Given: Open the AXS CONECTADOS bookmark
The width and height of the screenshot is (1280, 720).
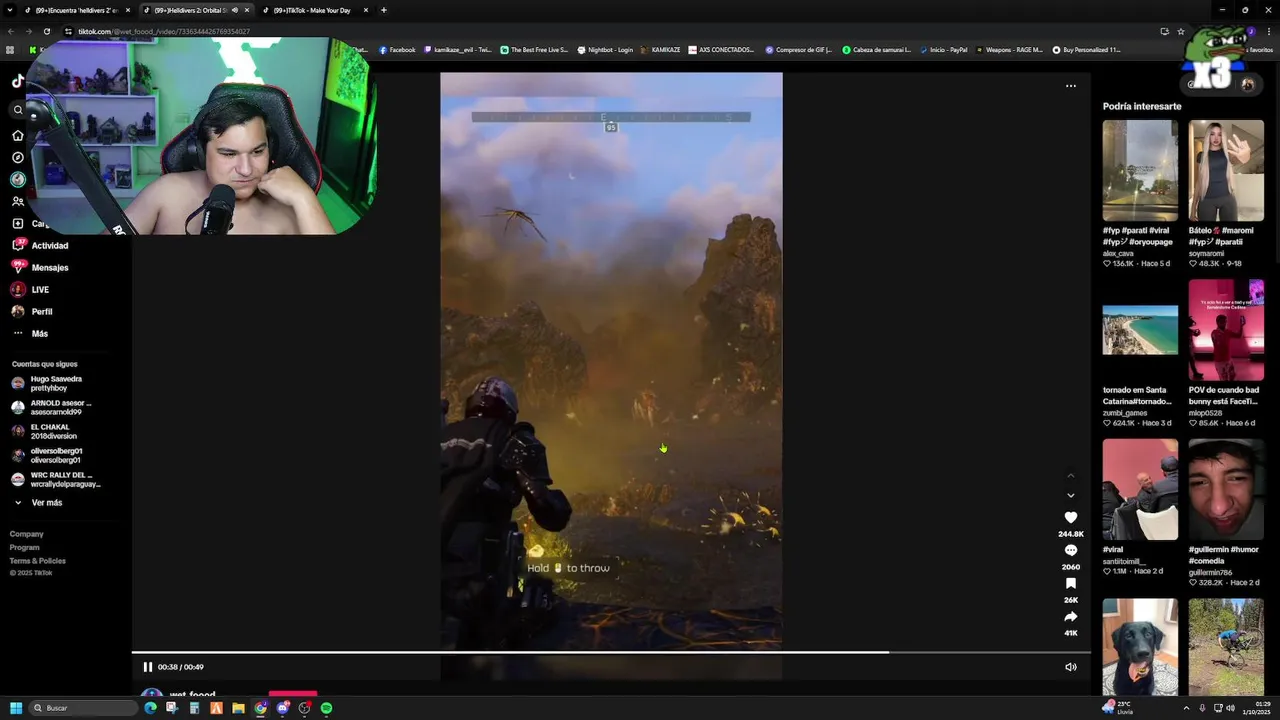Looking at the screenshot, I should coord(721,50).
